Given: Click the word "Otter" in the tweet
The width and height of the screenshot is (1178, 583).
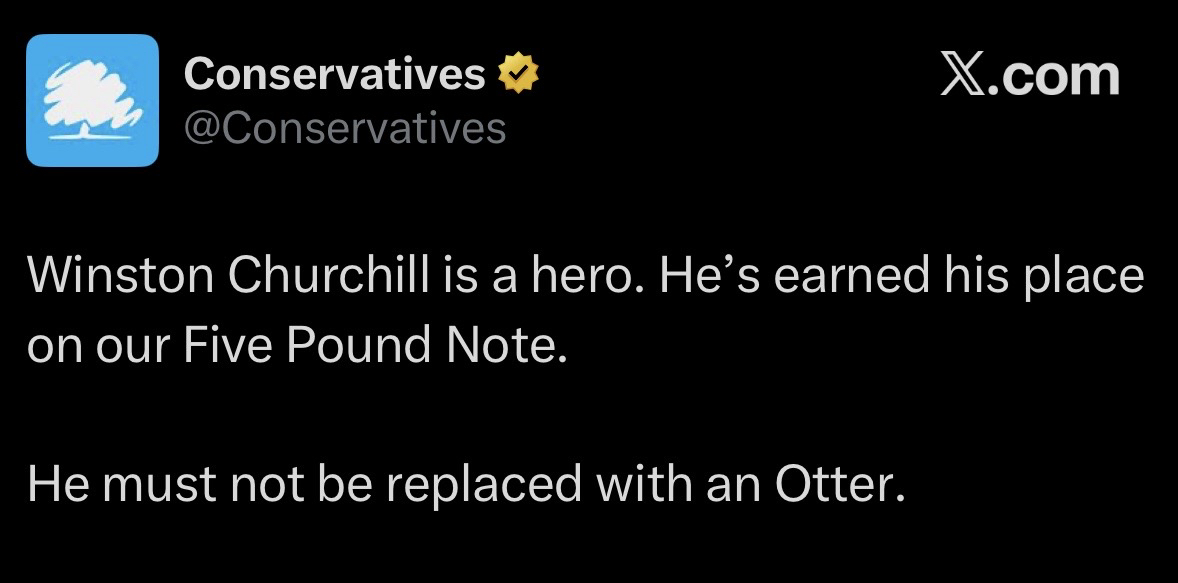Looking at the screenshot, I should click(838, 486).
